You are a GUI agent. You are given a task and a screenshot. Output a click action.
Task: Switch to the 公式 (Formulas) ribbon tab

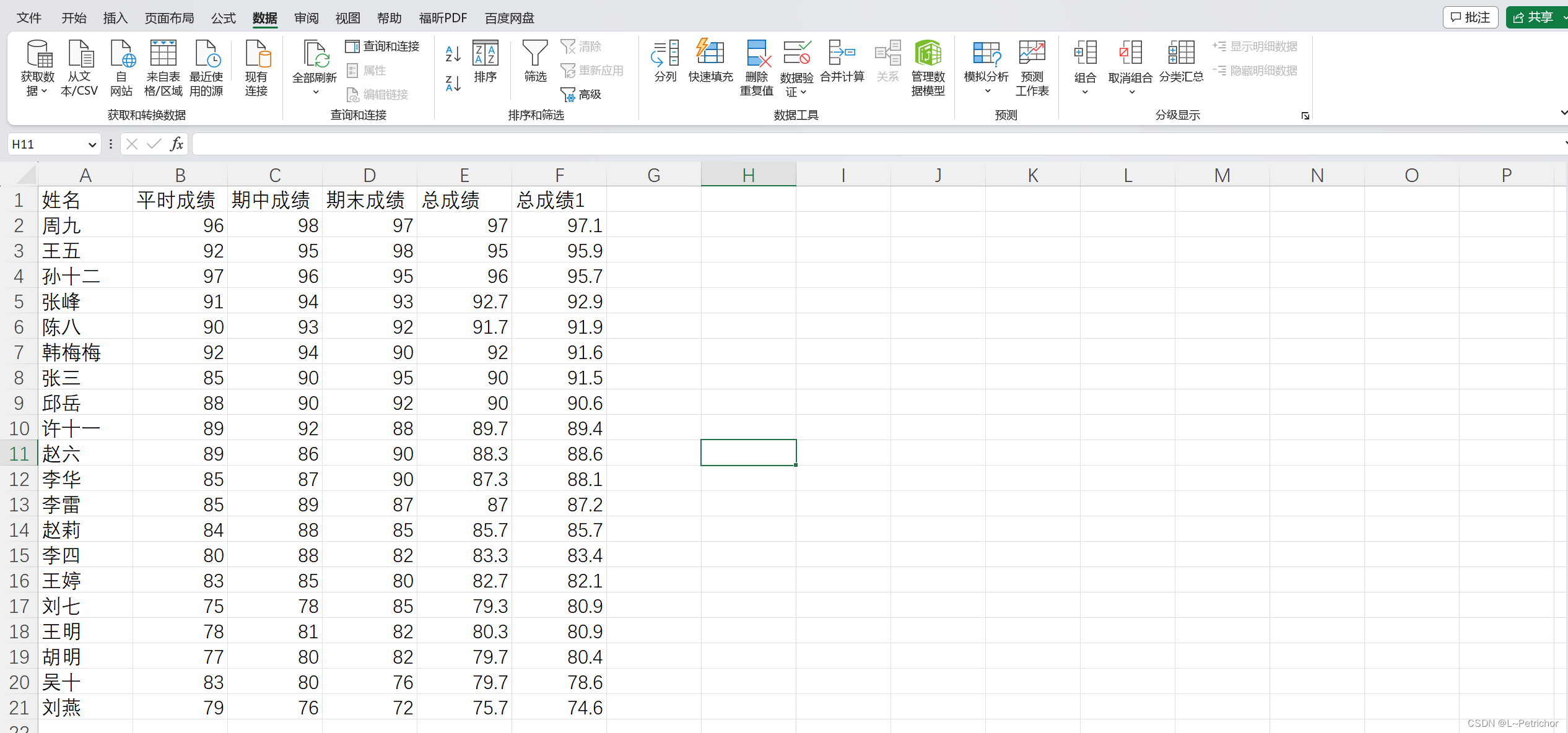223,18
